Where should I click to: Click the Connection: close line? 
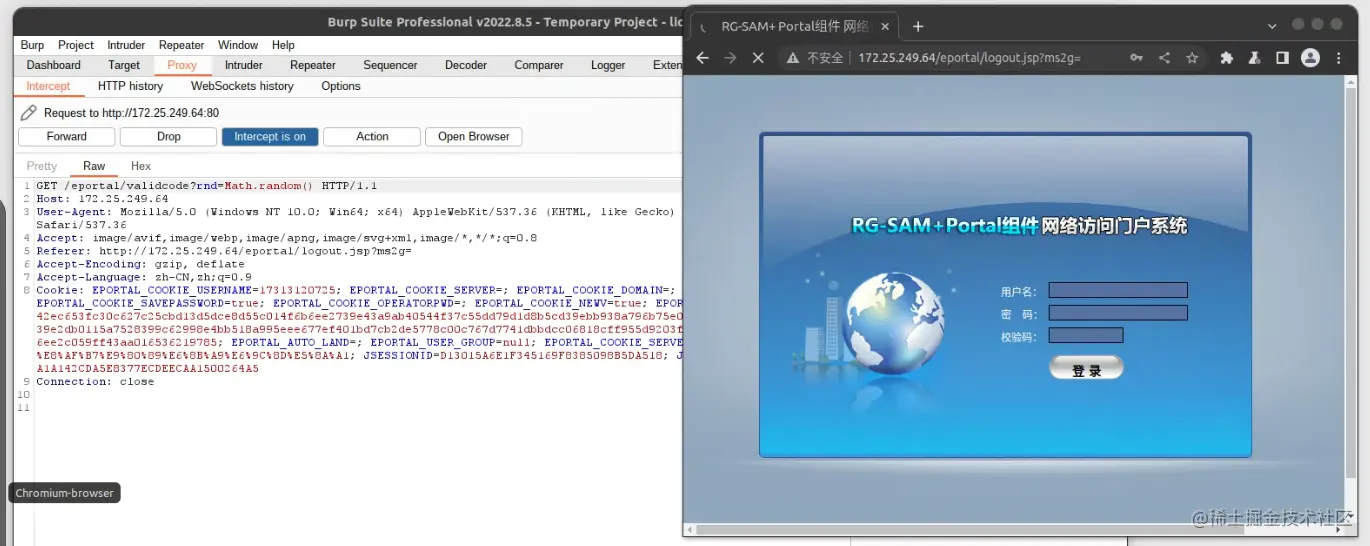[95, 381]
